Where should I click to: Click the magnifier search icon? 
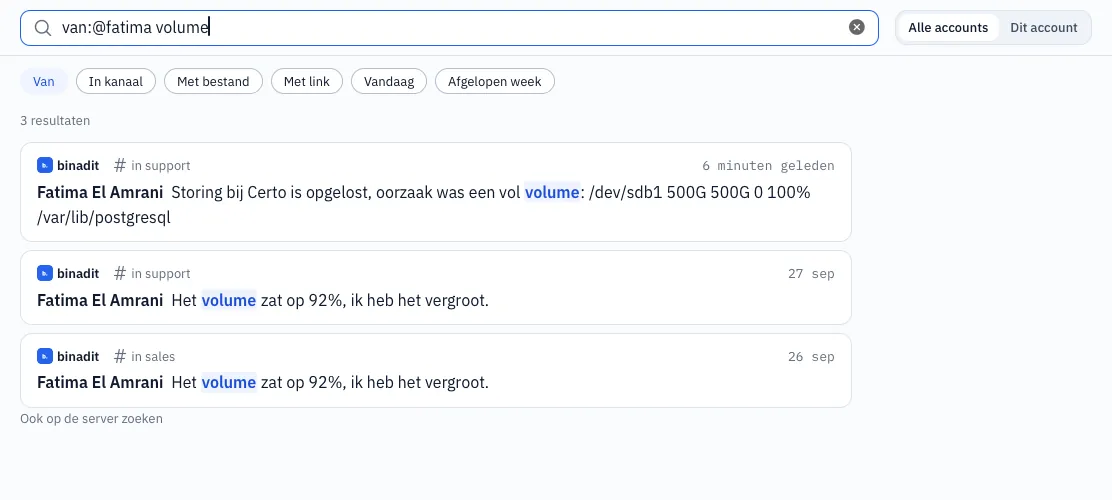point(43,28)
